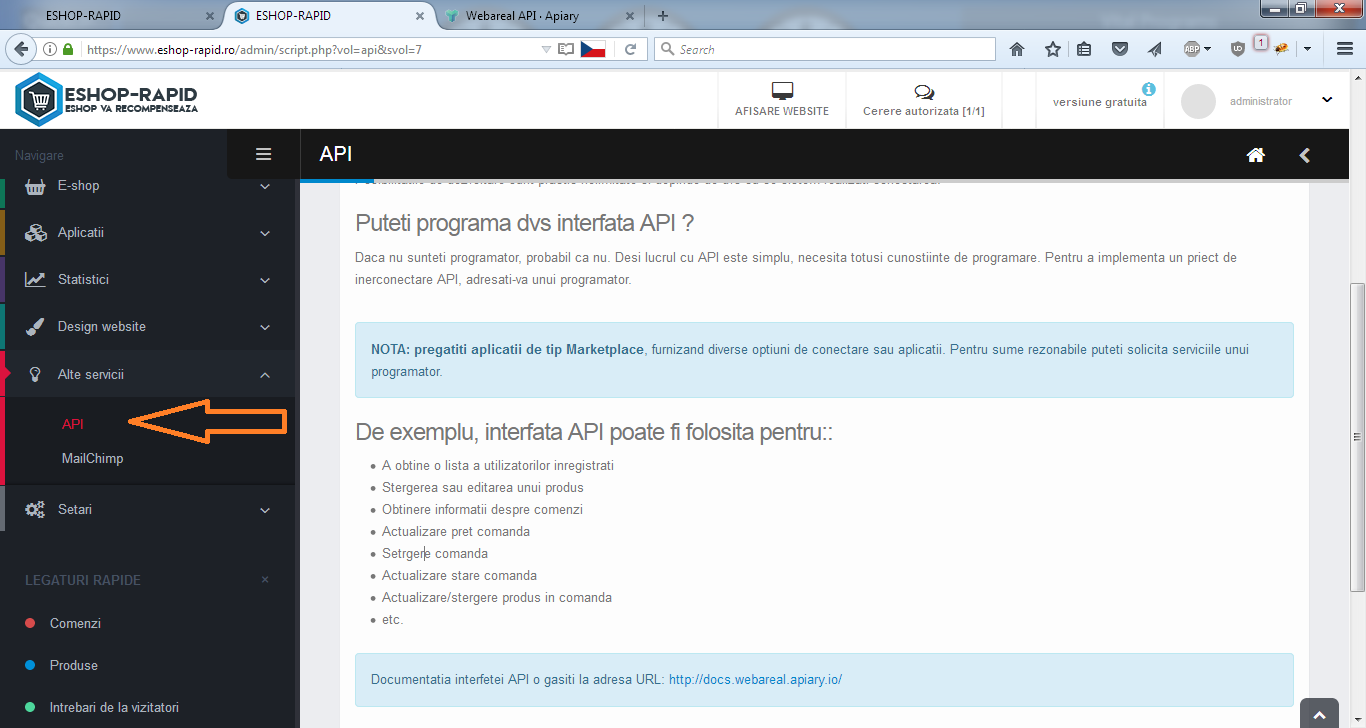This screenshot has height=728, width=1366.
Task: Click the Firefox bookmark star icon
Action: click(x=1052, y=49)
